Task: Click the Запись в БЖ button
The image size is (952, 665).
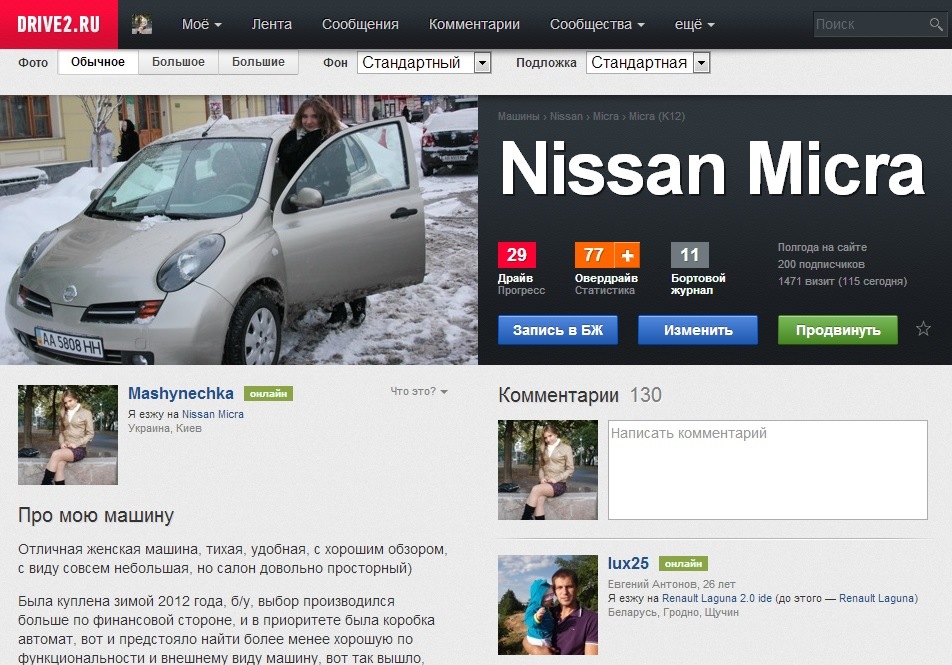Action: pos(558,330)
